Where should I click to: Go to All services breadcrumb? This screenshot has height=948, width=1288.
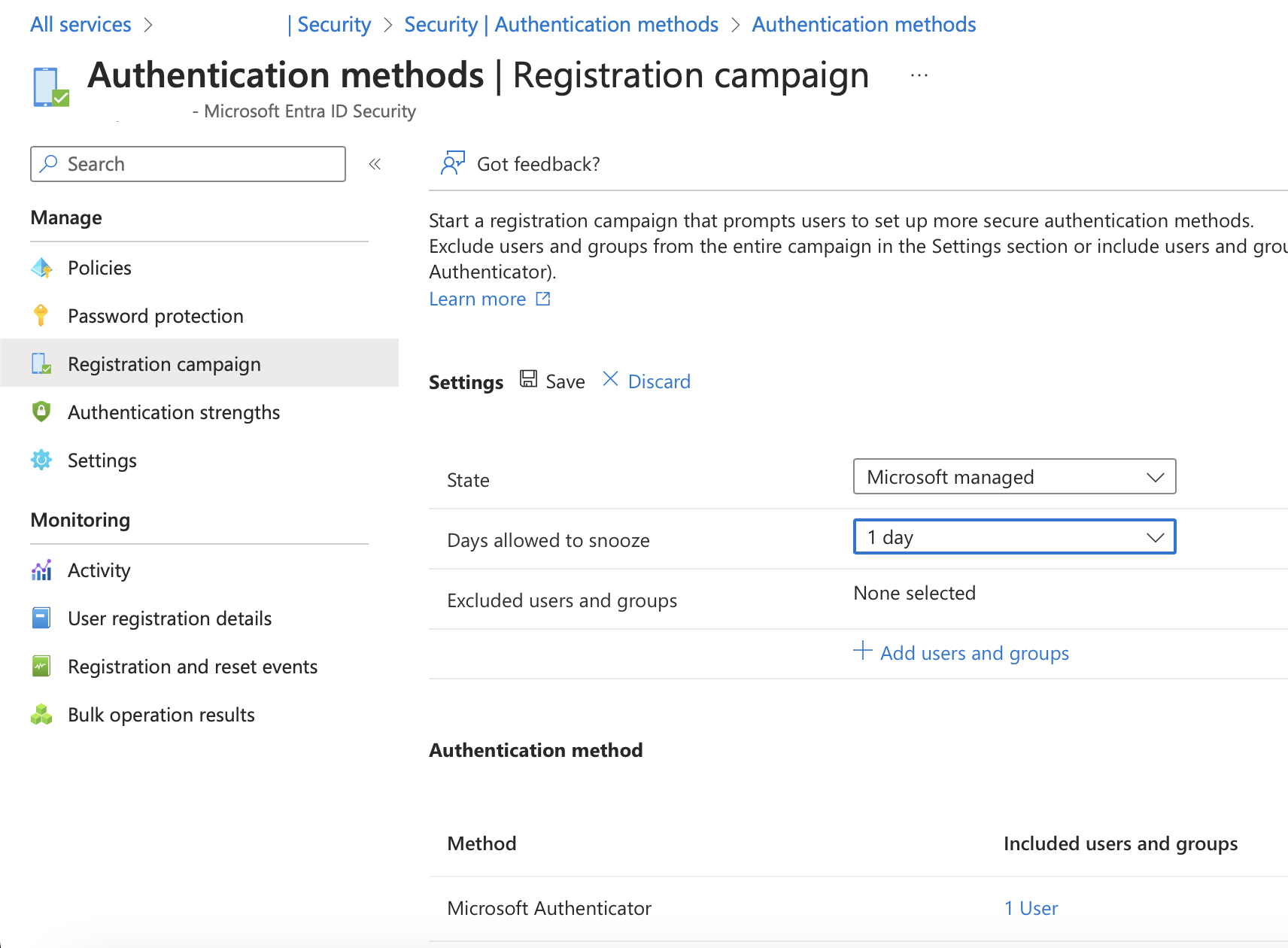coord(80,24)
